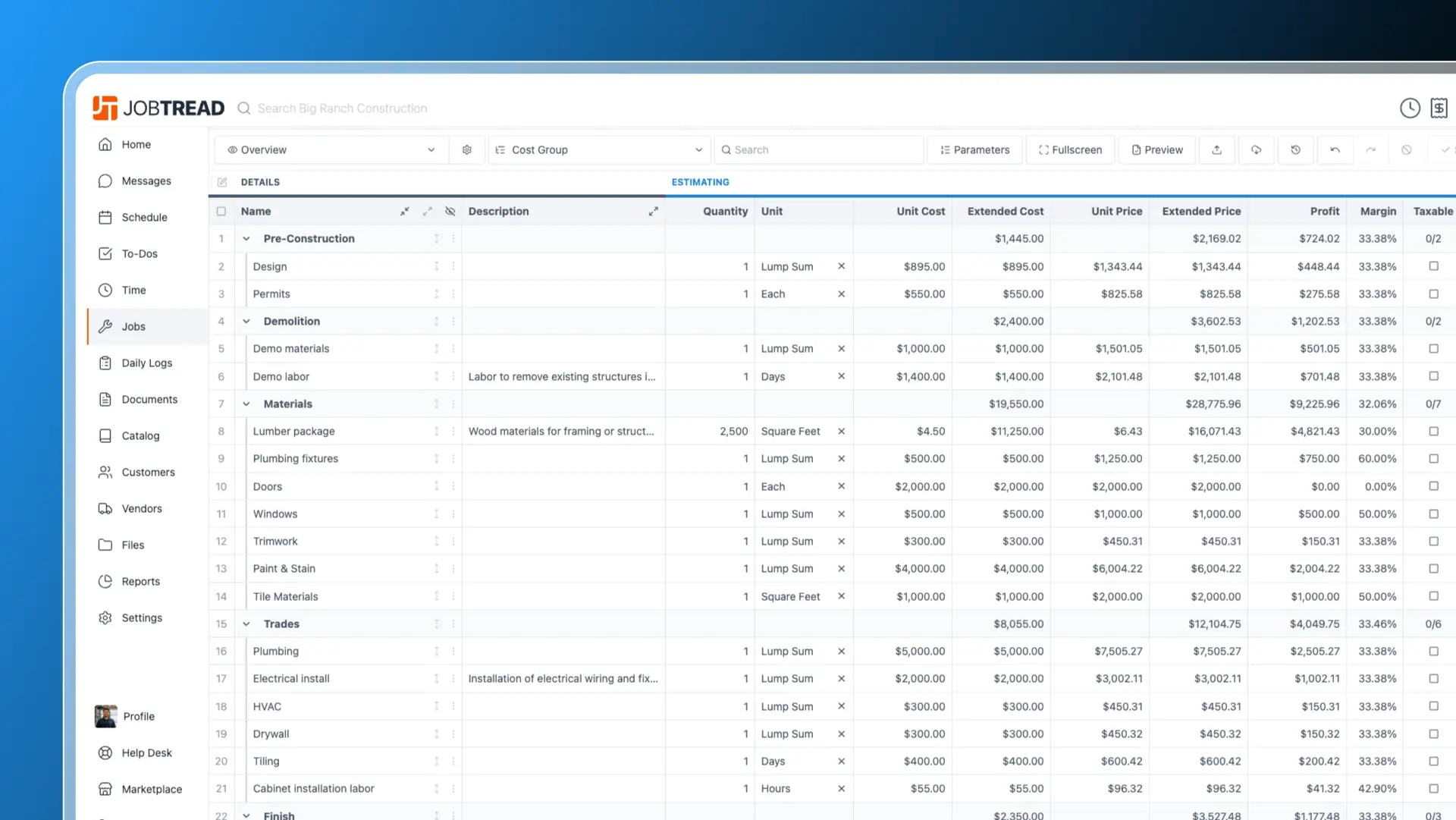The height and width of the screenshot is (820, 1456).
Task: Click the cancel circle icon in toolbar
Action: point(1407,150)
